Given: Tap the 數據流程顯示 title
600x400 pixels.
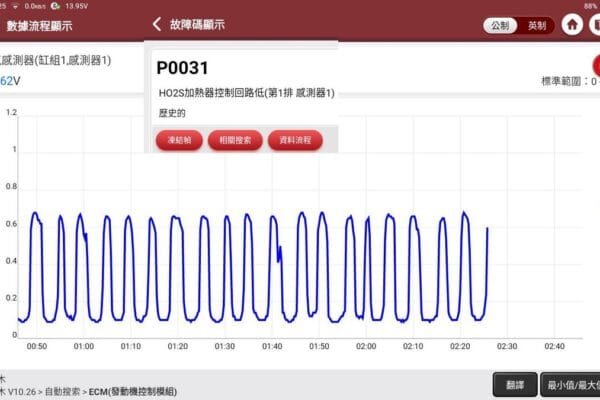Looking at the screenshot, I should click(39, 26).
